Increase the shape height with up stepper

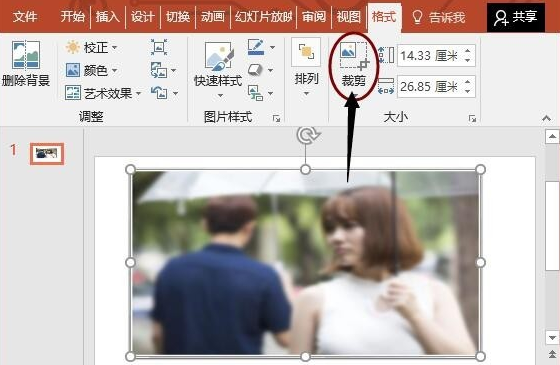(x=468, y=50)
